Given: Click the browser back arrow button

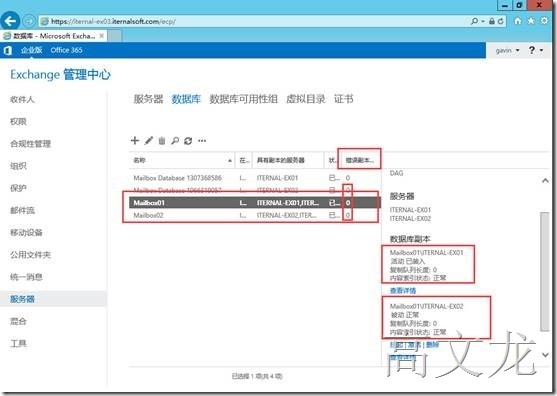Looking at the screenshot, I should coord(10,21).
